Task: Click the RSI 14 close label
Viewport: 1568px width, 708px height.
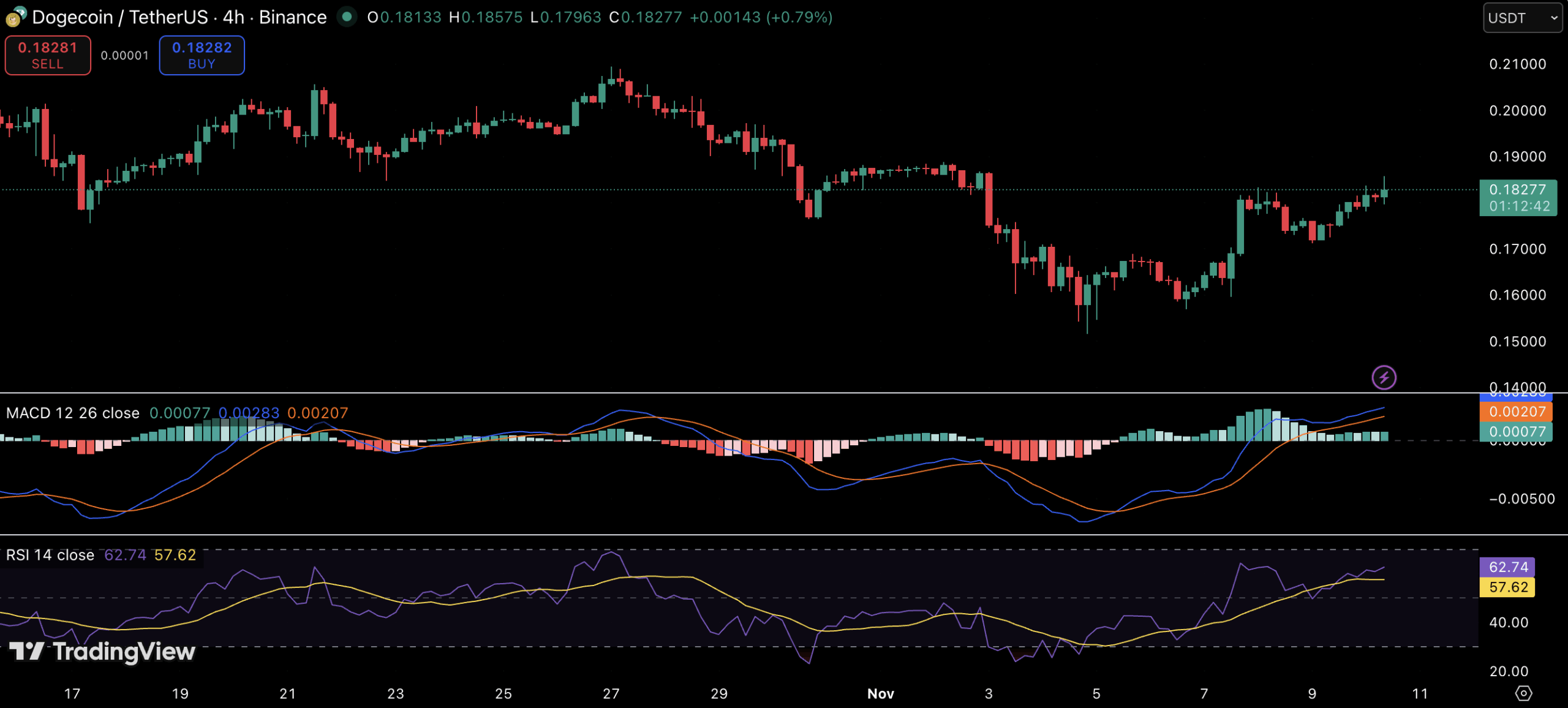Action: point(50,555)
